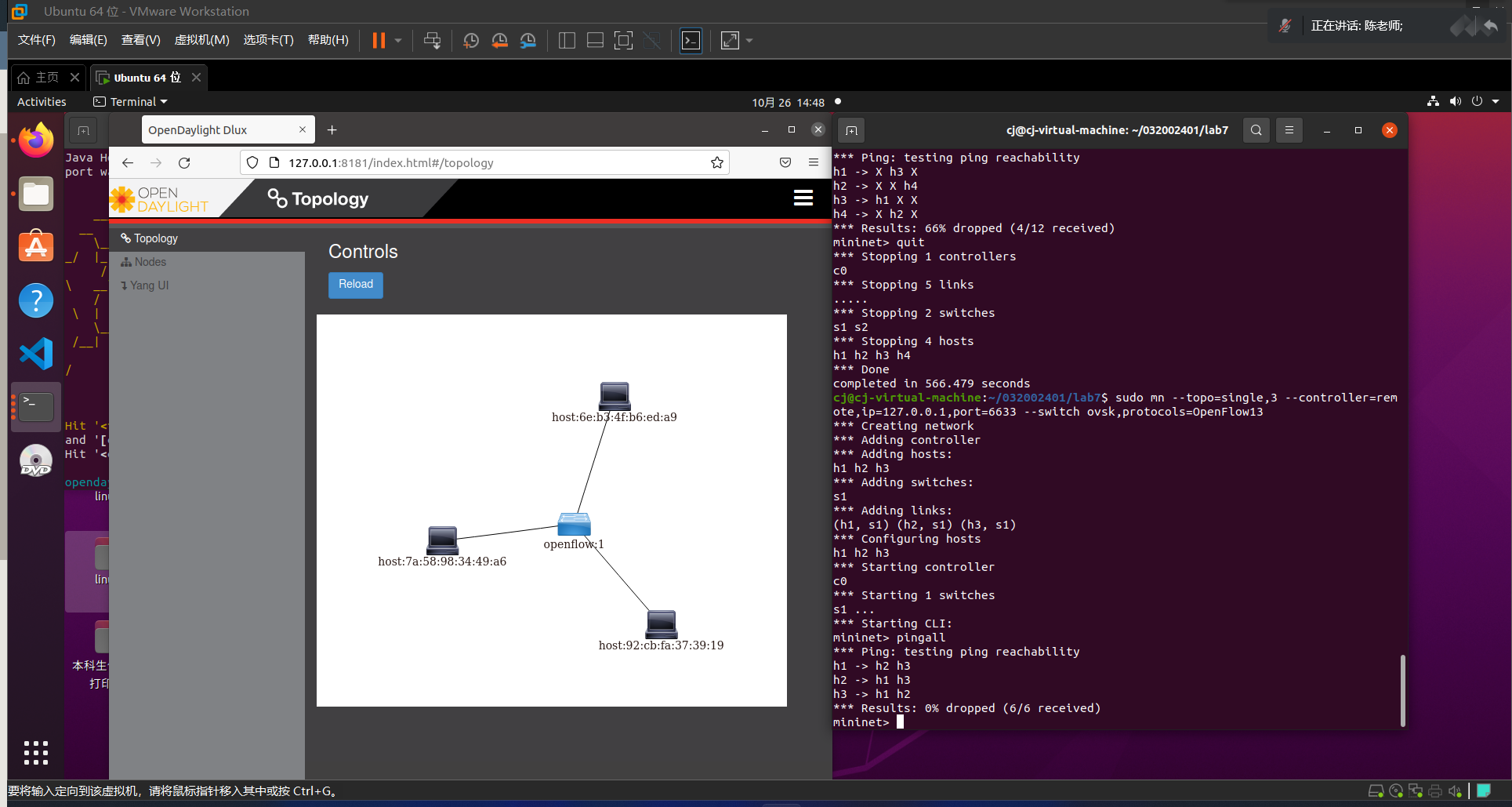1512x807 pixels.
Task: Click host 6e:b3:4f:b6:ed:a9 computer icon
Action: coord(615,396)
